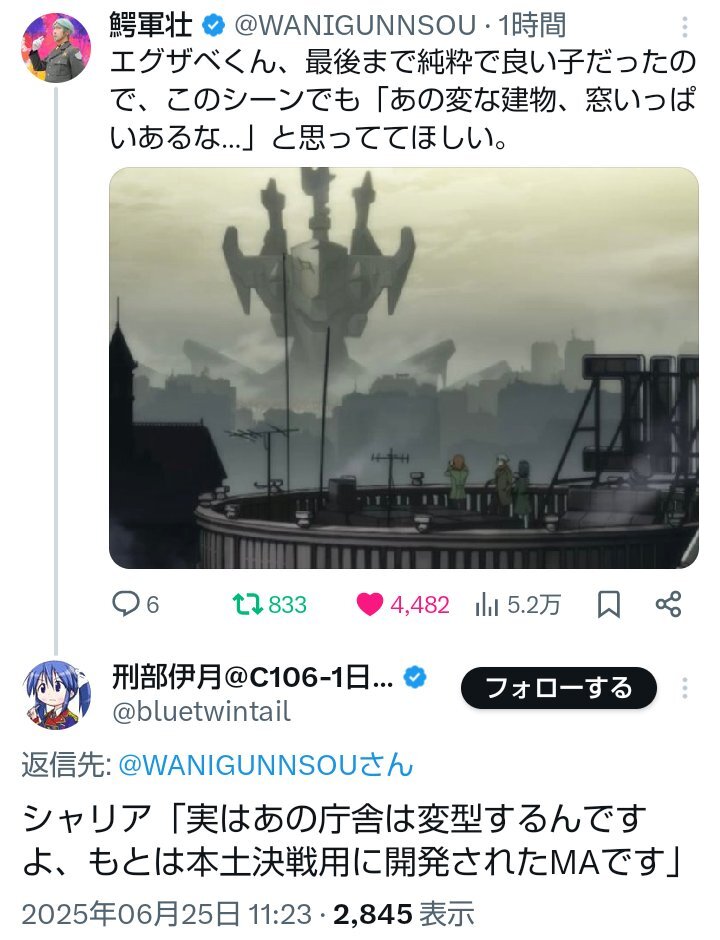
Task: Open the @WANIGUNNSOUさん reply-to link
Action: point(266,766)
